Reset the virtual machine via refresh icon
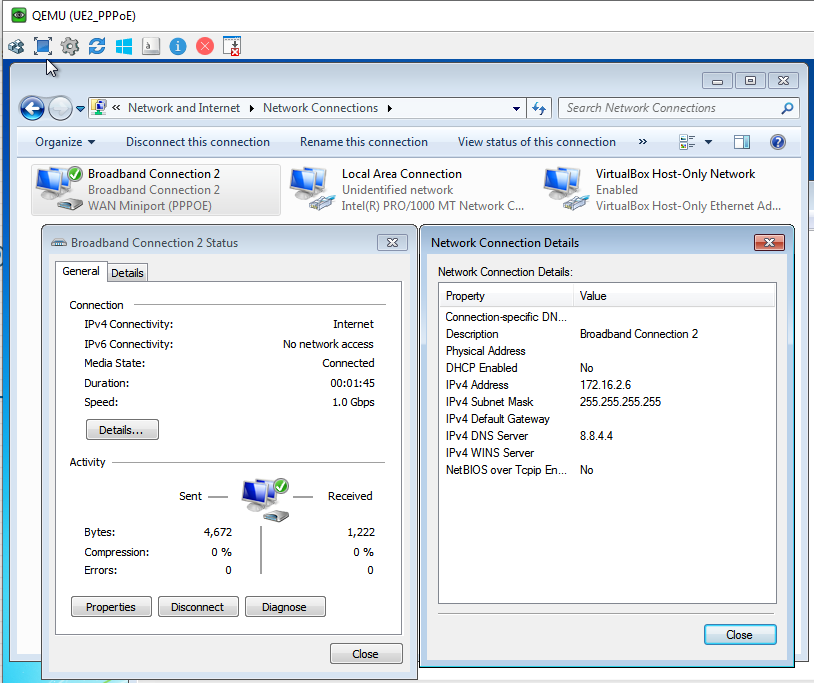Screen dimensions: 814x683 pos(96,46)
